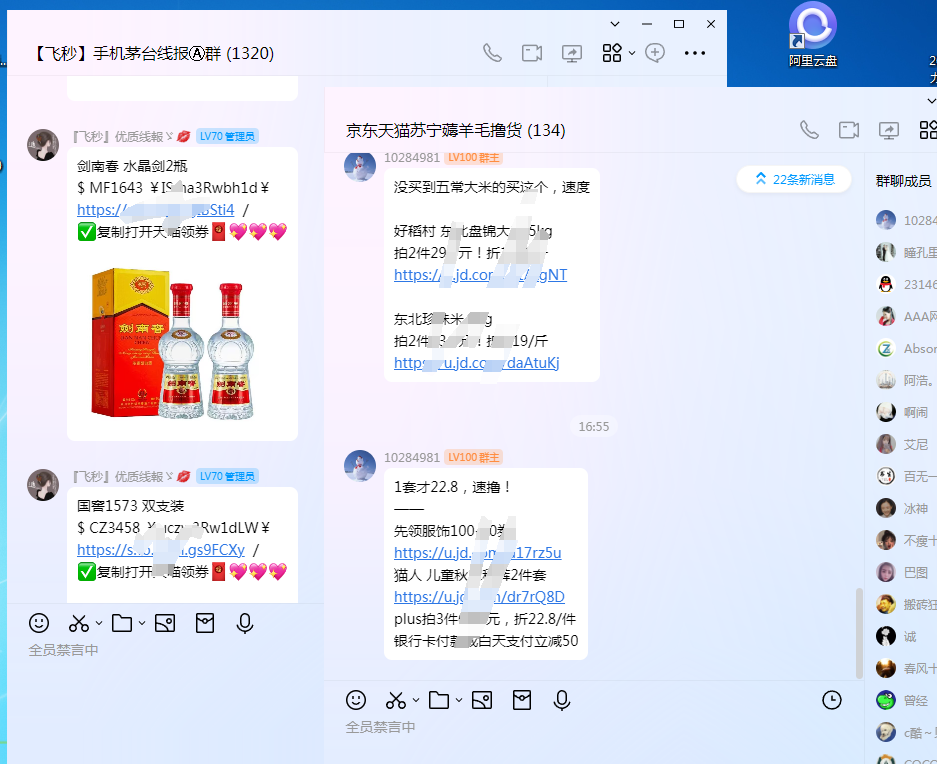Open the more options ... menu
Image resolution: width=937 pixels, height=764 pixels.
pos(694,55)
